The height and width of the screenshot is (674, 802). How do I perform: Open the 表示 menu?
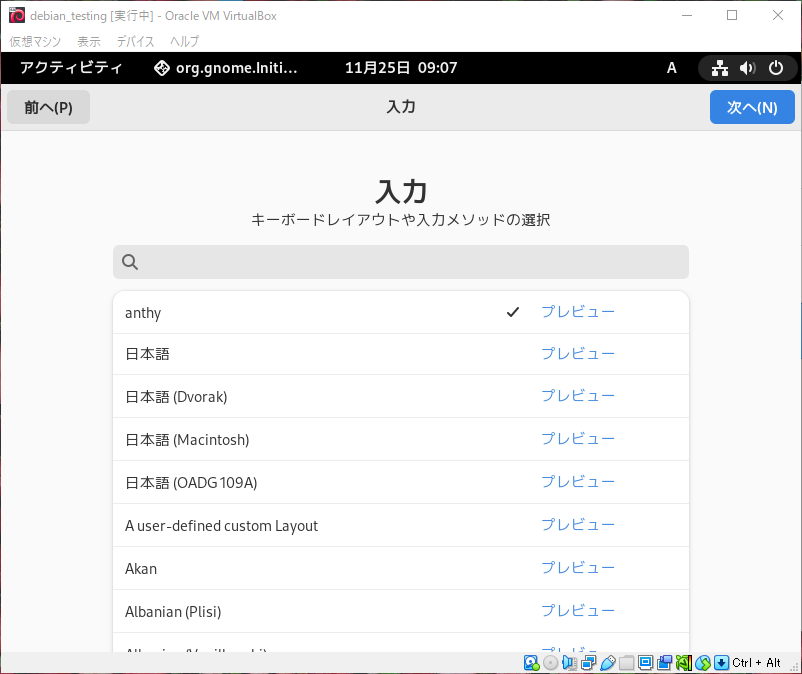click(88, 41)
